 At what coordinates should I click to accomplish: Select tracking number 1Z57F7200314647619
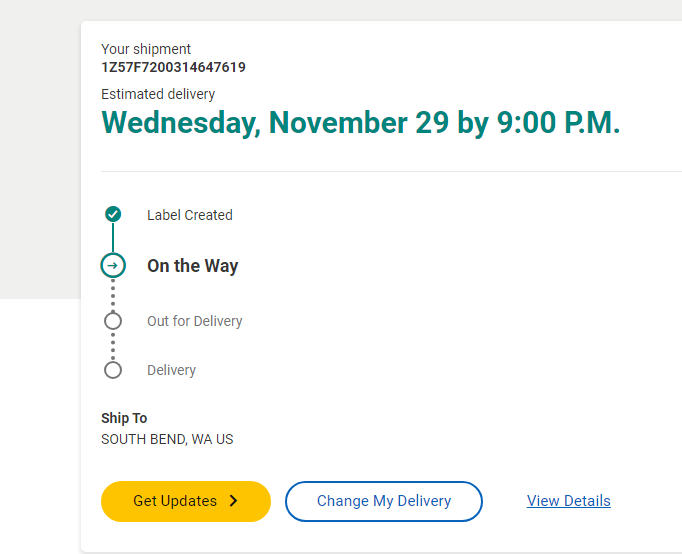pos(173,67)
